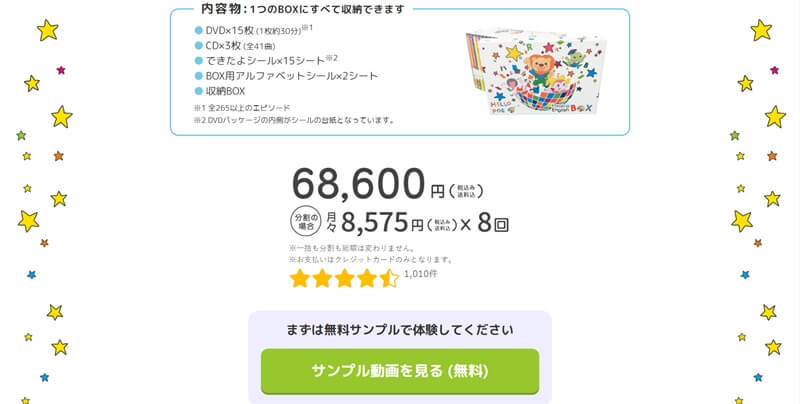Click the blue bullet beside 収納BOX
The width and height of the screenshot is (800, 404).
point(199,91)
